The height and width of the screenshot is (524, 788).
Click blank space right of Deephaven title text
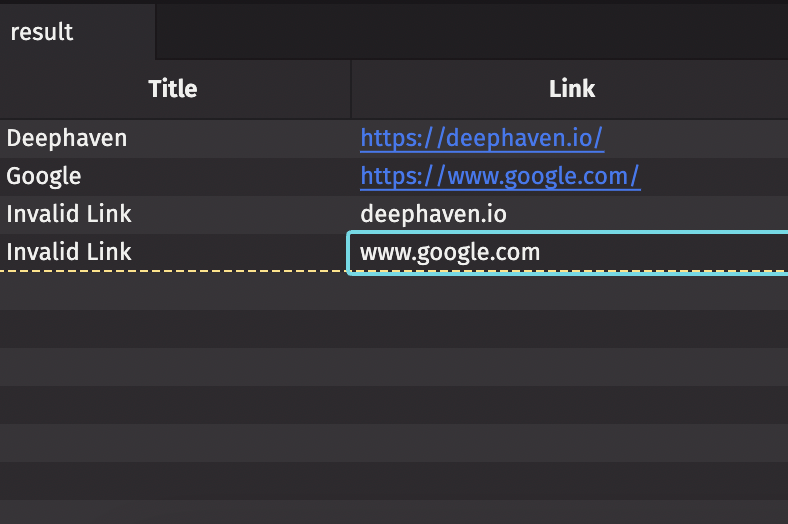click(x=240, y=138)
